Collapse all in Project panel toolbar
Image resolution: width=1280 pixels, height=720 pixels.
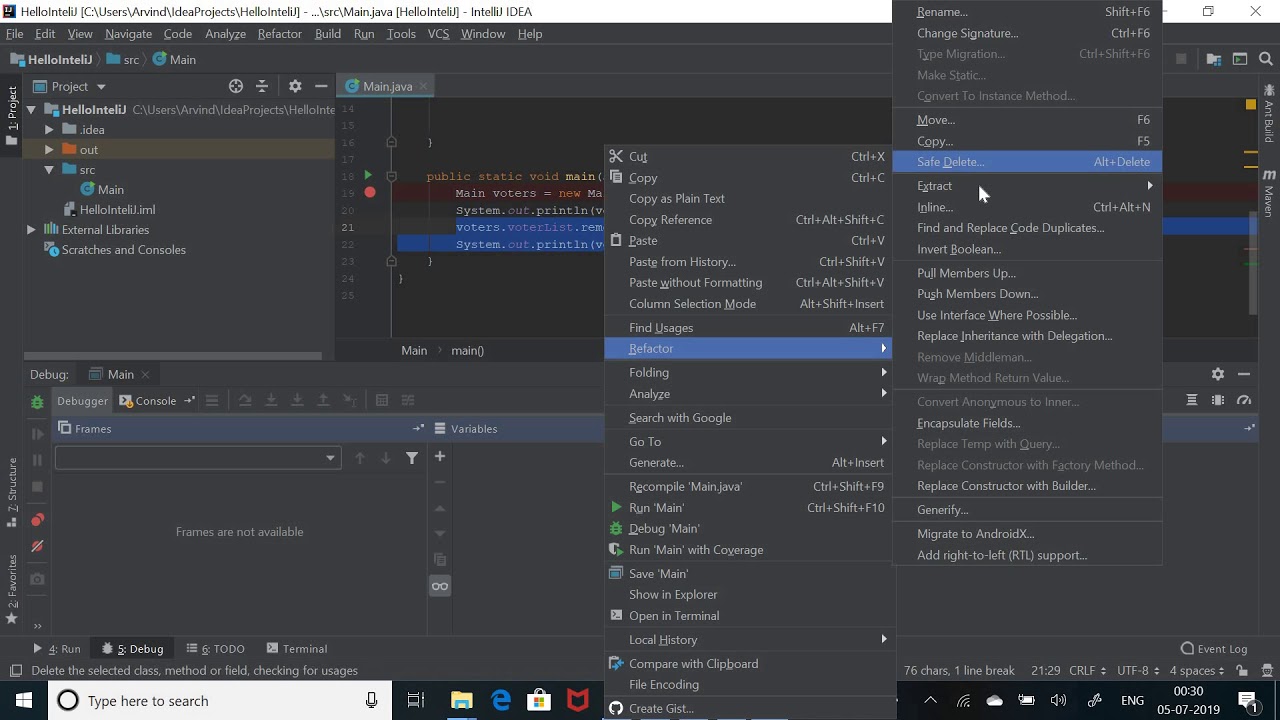tap(262, 86)
